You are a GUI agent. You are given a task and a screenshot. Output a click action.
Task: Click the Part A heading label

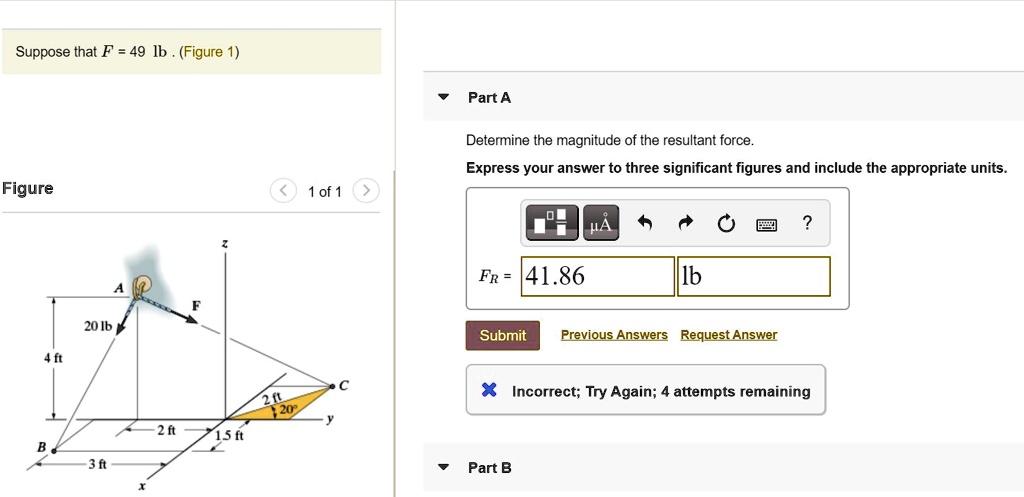pyautogui.click(x=489, y=98)
